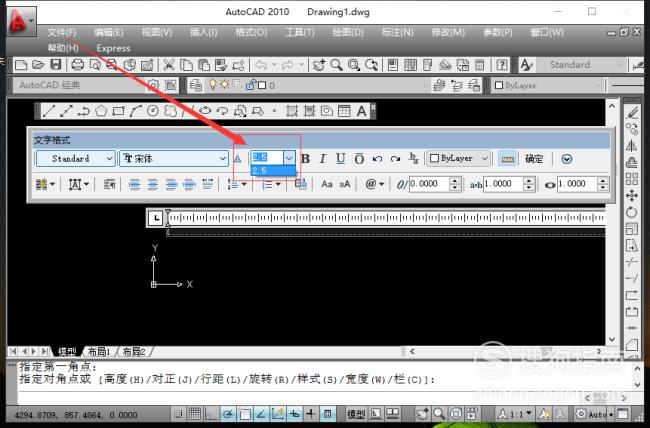Click the Mirror tool in modify toolbar
This screenshot has height=428, width=650.
(631, 146)
